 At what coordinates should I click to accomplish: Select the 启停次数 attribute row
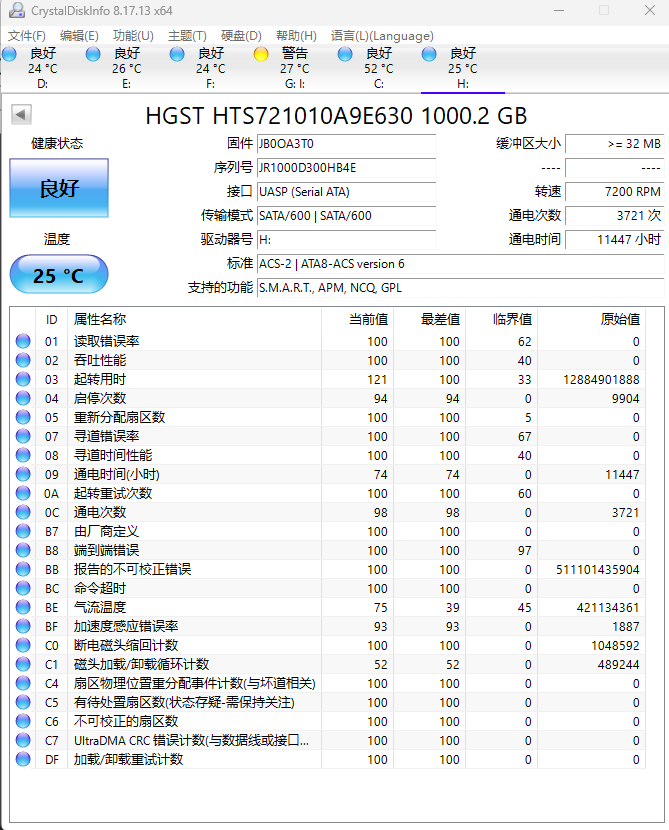pos(328,398)
